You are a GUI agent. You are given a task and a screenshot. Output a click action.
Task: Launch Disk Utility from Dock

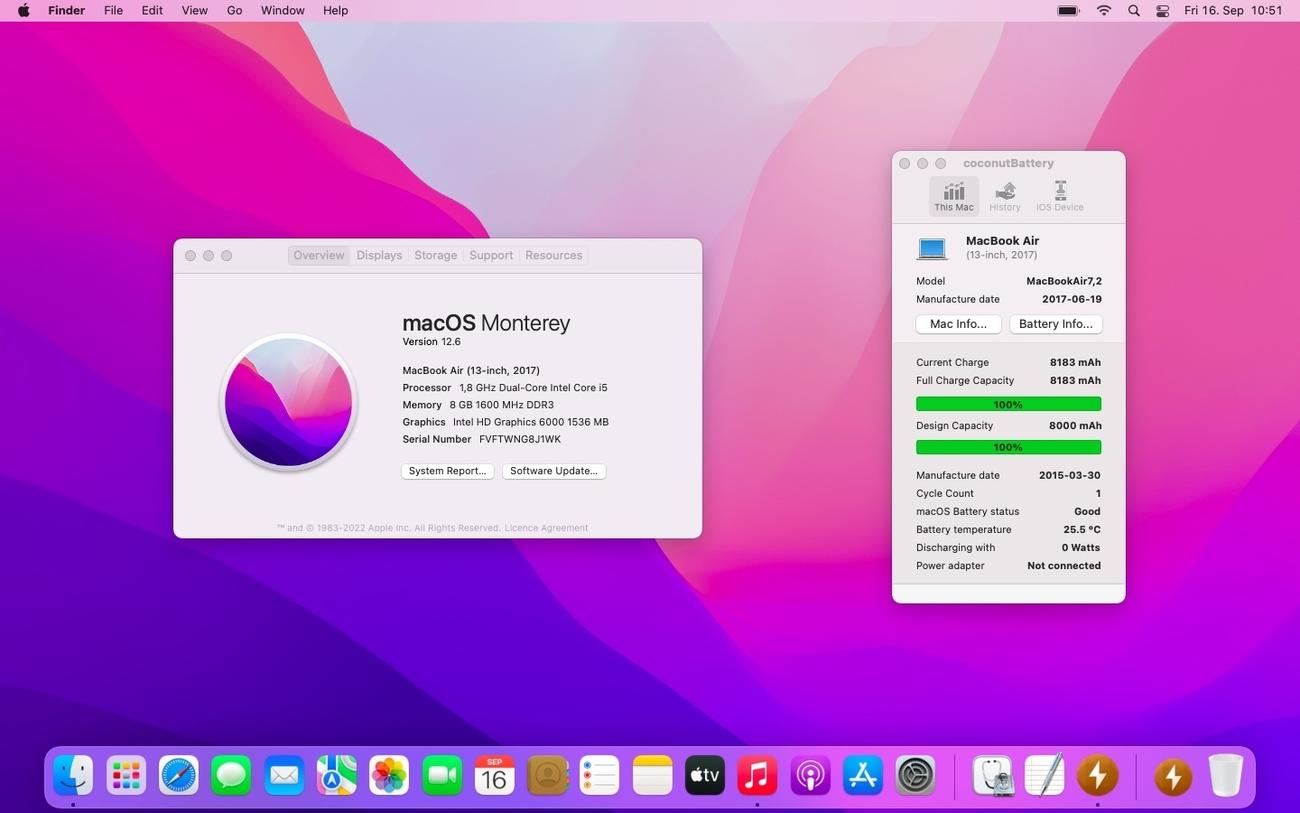(992, 775)
